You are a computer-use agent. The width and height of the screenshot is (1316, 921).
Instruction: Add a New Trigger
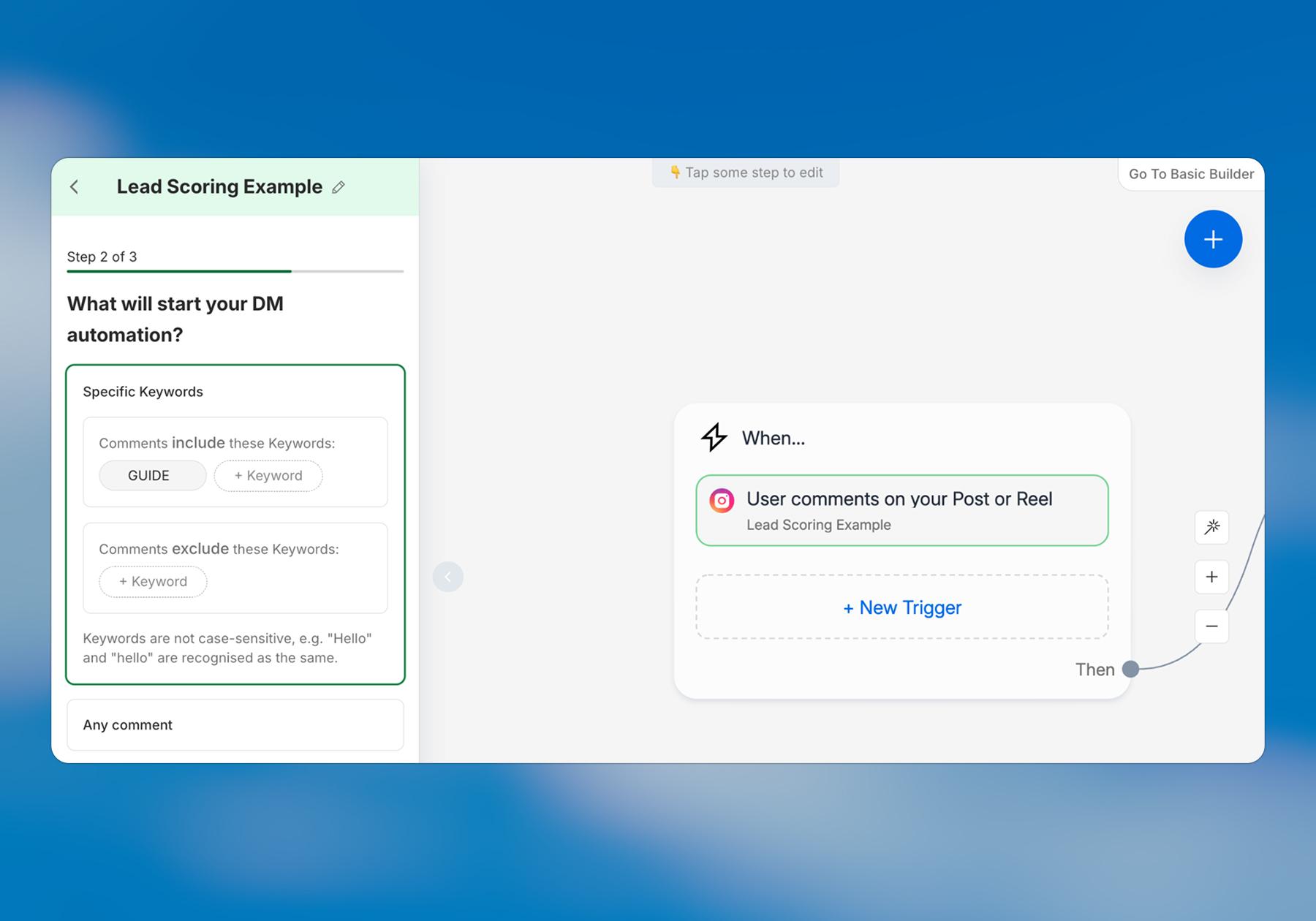pyautogui.click(x=902, y=607)
